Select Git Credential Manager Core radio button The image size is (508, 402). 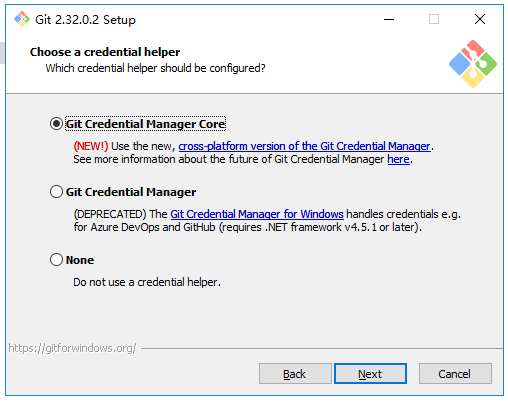click(x=56, y=124)
